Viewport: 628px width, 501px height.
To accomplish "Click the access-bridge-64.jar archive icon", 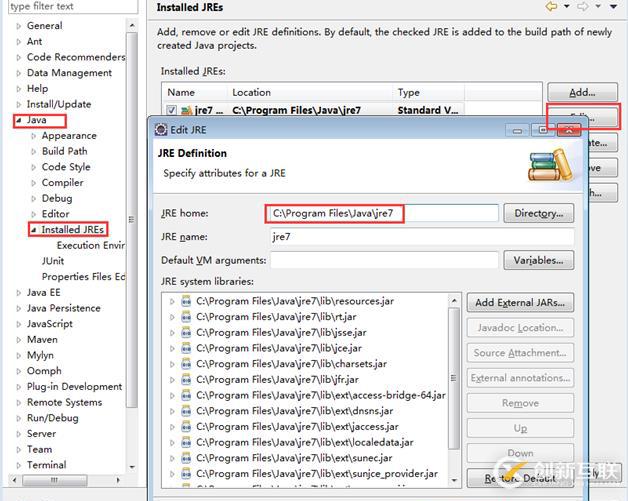I will click(186, 395).
